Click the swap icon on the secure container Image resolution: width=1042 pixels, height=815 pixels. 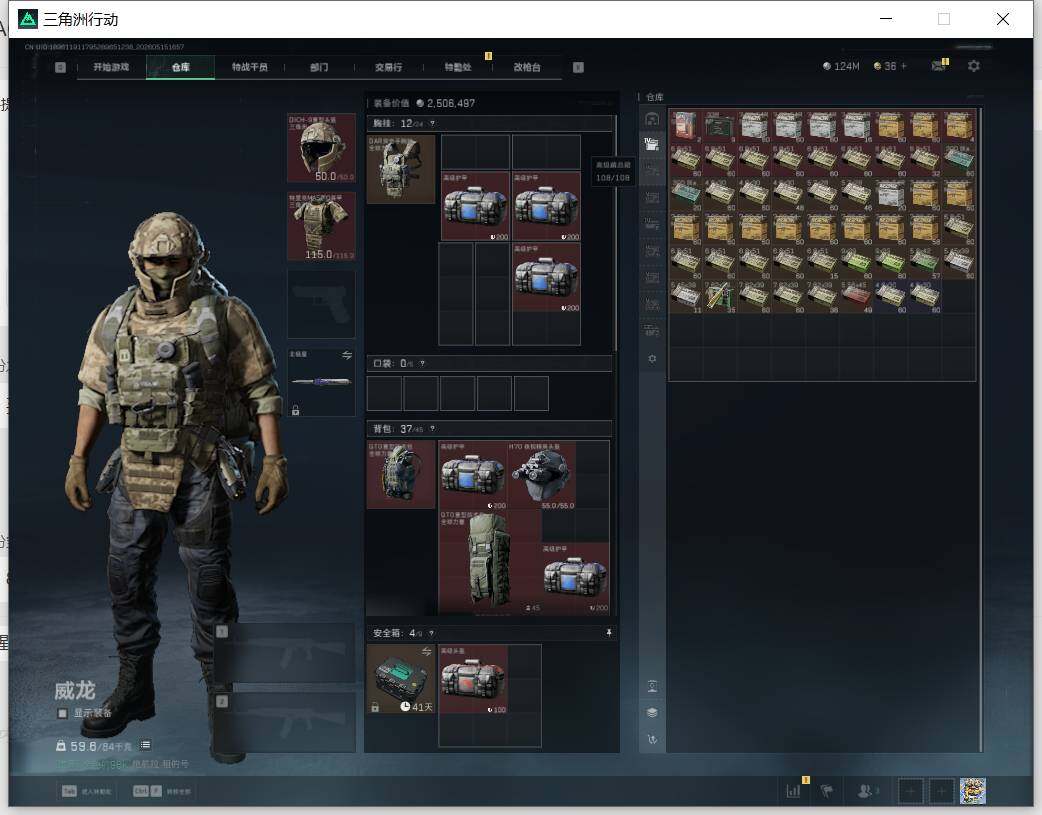[427, 651]
